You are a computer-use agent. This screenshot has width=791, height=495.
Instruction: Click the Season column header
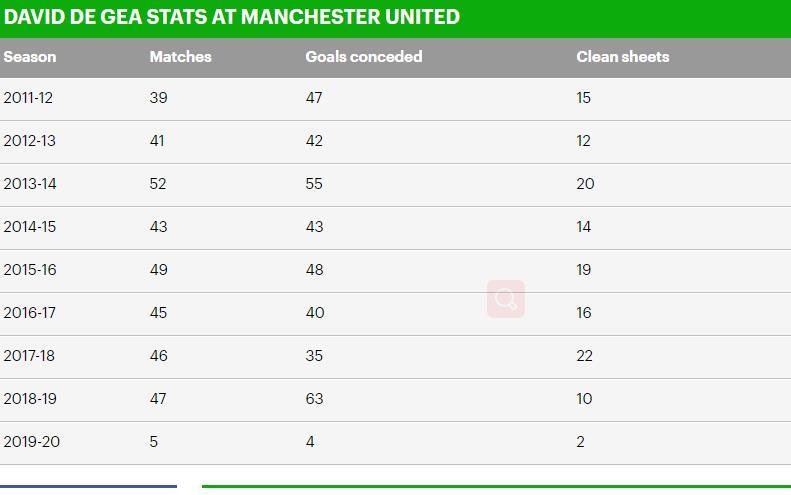pos(30,57)
